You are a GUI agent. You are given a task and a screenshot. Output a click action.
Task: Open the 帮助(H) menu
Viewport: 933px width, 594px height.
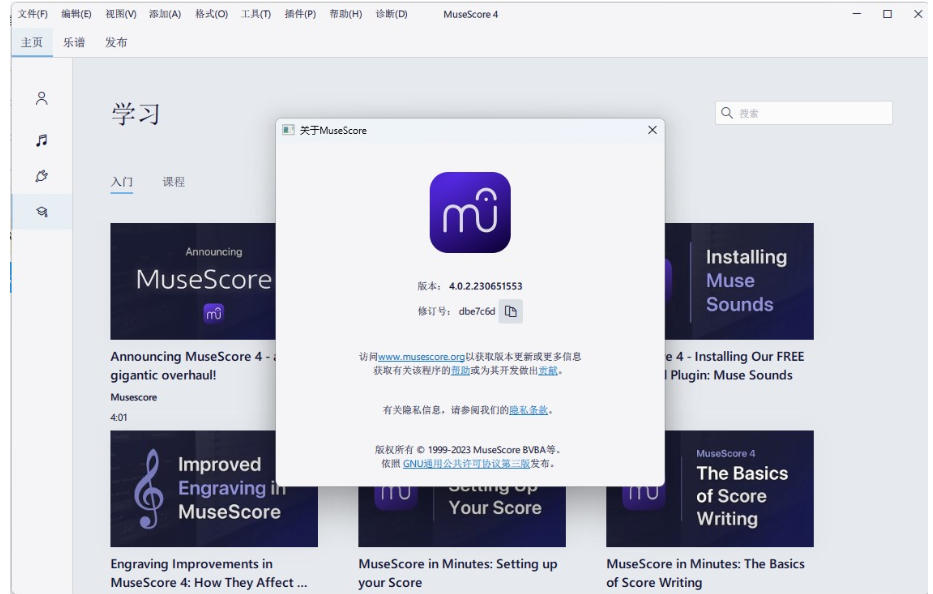[x=345, y=14]
